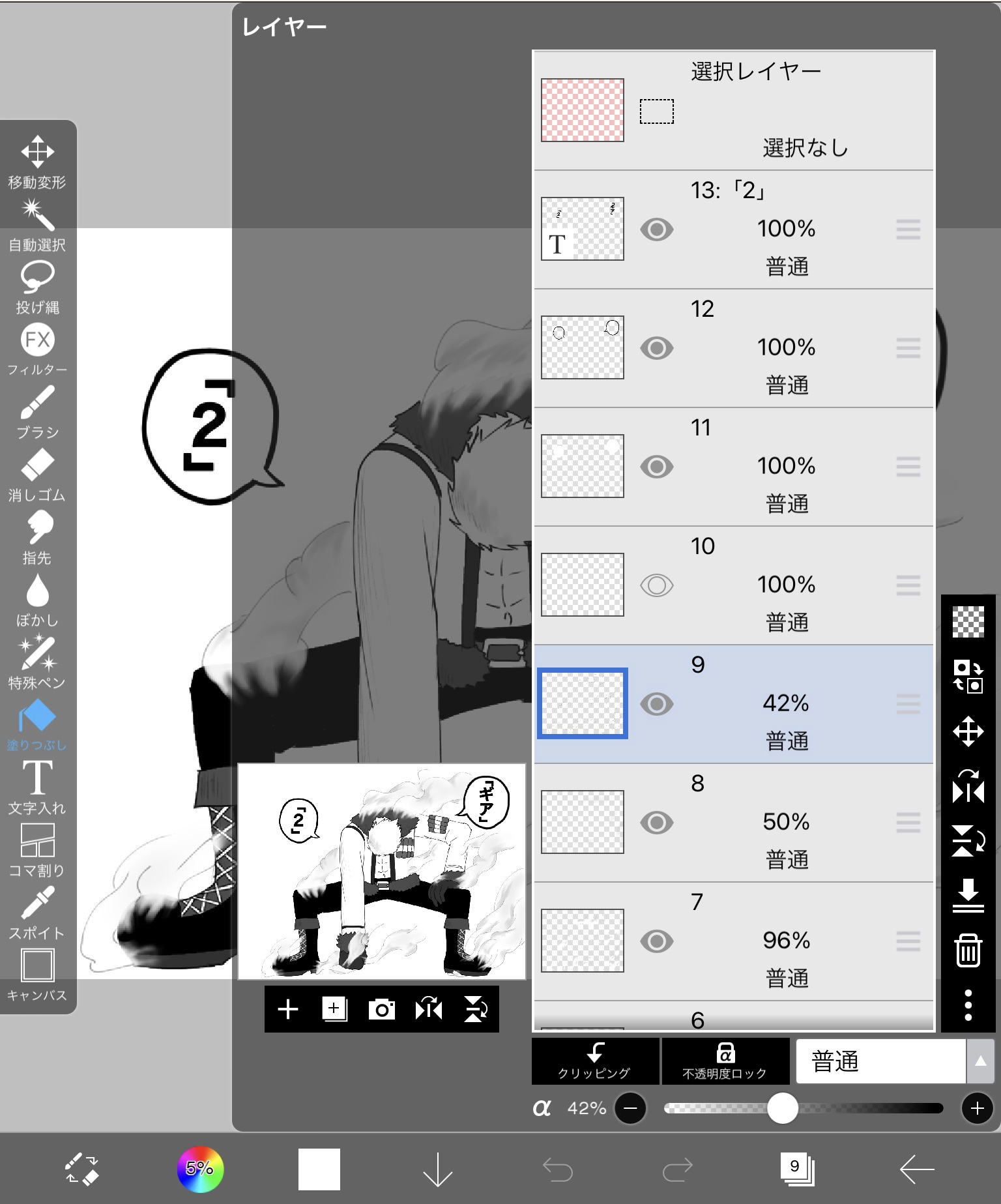
Task: Add a new layer with plus icon
Action: click(288, 1010)
